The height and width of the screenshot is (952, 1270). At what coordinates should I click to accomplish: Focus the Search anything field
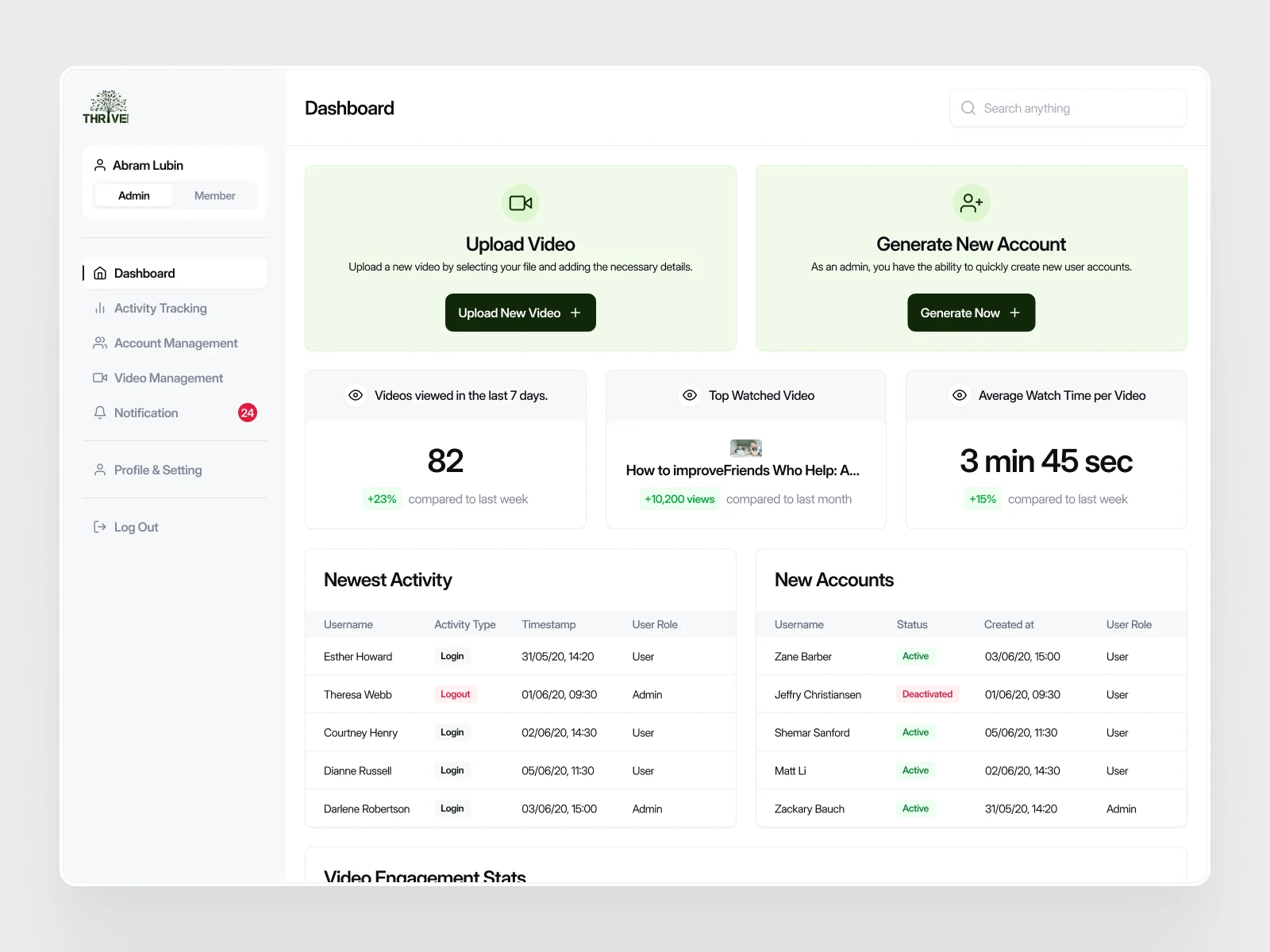coord(1068,108)
